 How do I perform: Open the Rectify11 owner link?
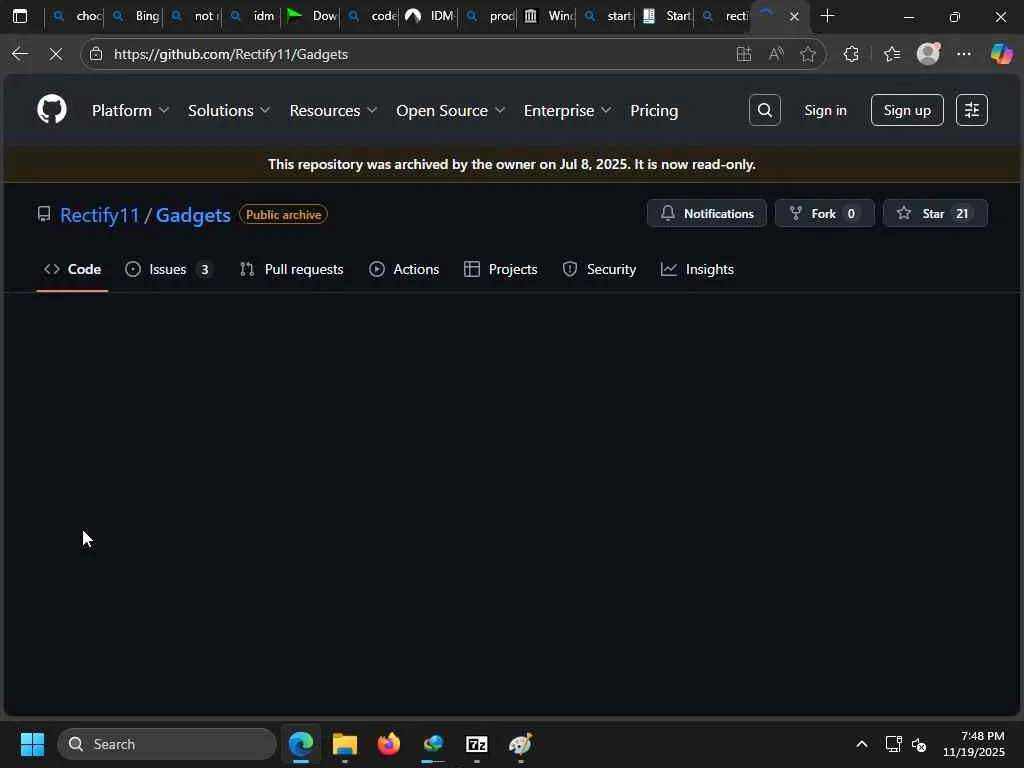(100, 215)
